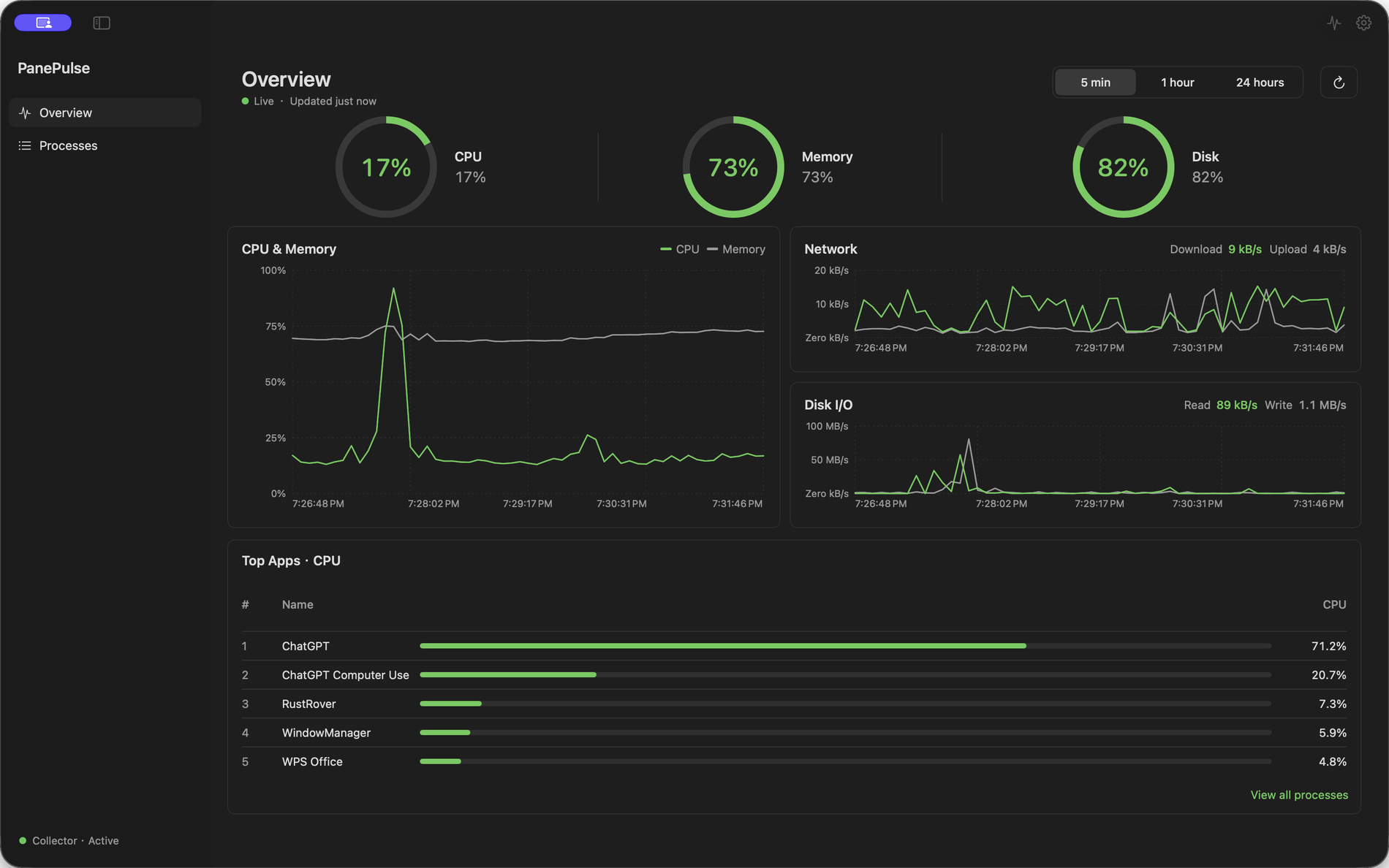
Task: Click the Disk 82% gauge ring
Action: (x=1124, y=167)
